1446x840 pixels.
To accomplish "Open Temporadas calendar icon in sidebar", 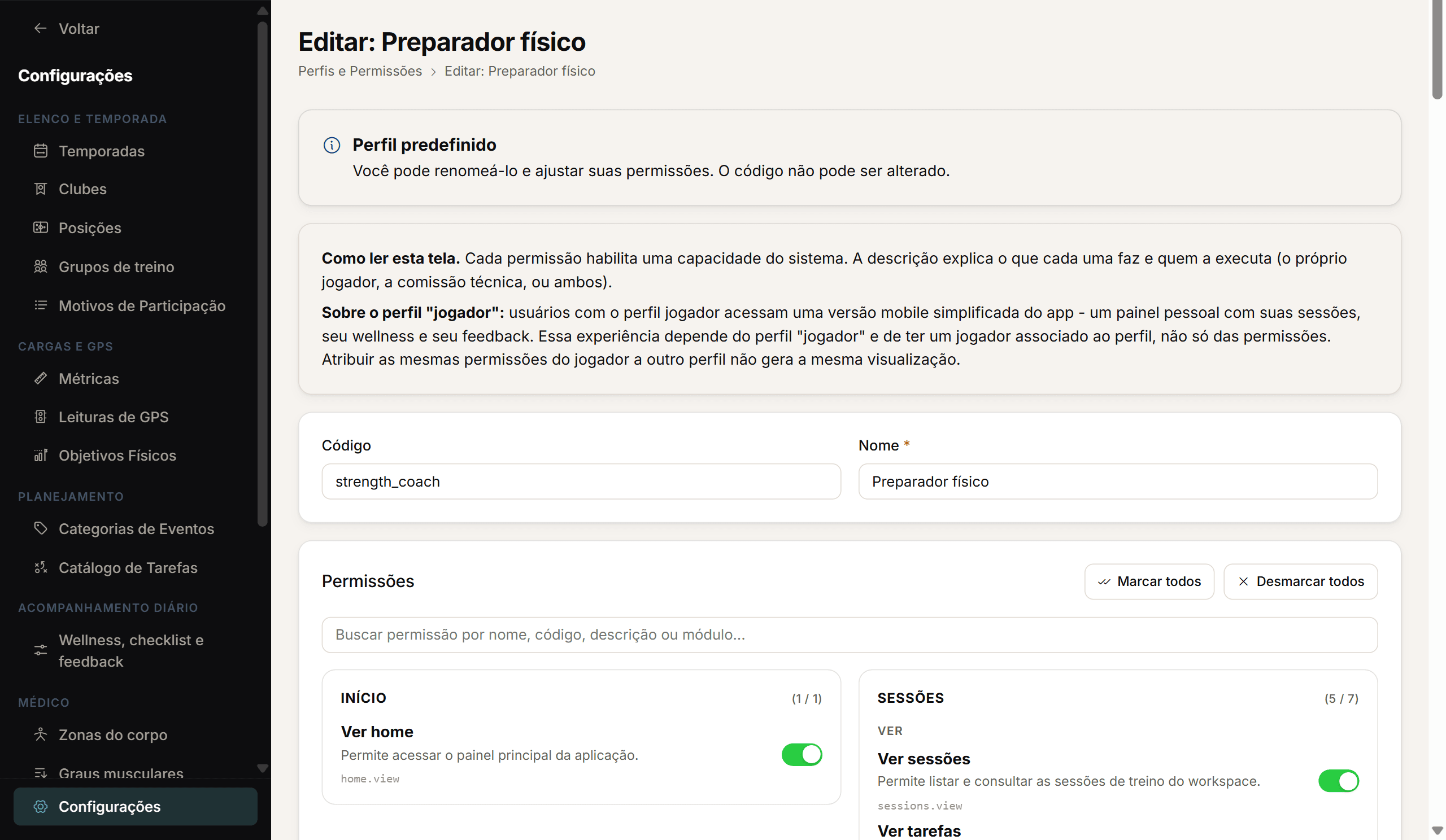I will tap(40, 151).
